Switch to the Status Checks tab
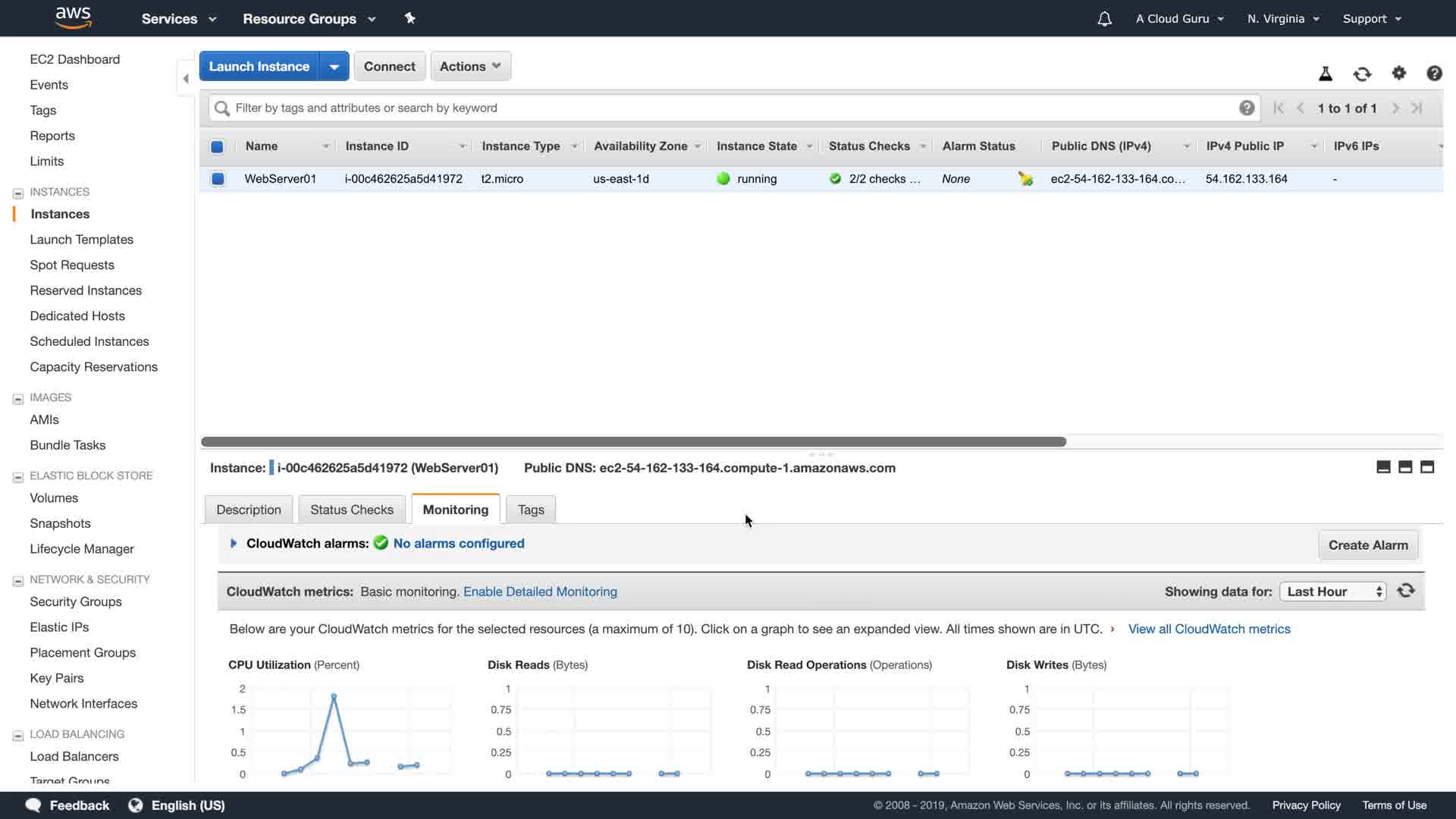The height and width of the screenshot is (819, 1456). click(x=352, y=510)
